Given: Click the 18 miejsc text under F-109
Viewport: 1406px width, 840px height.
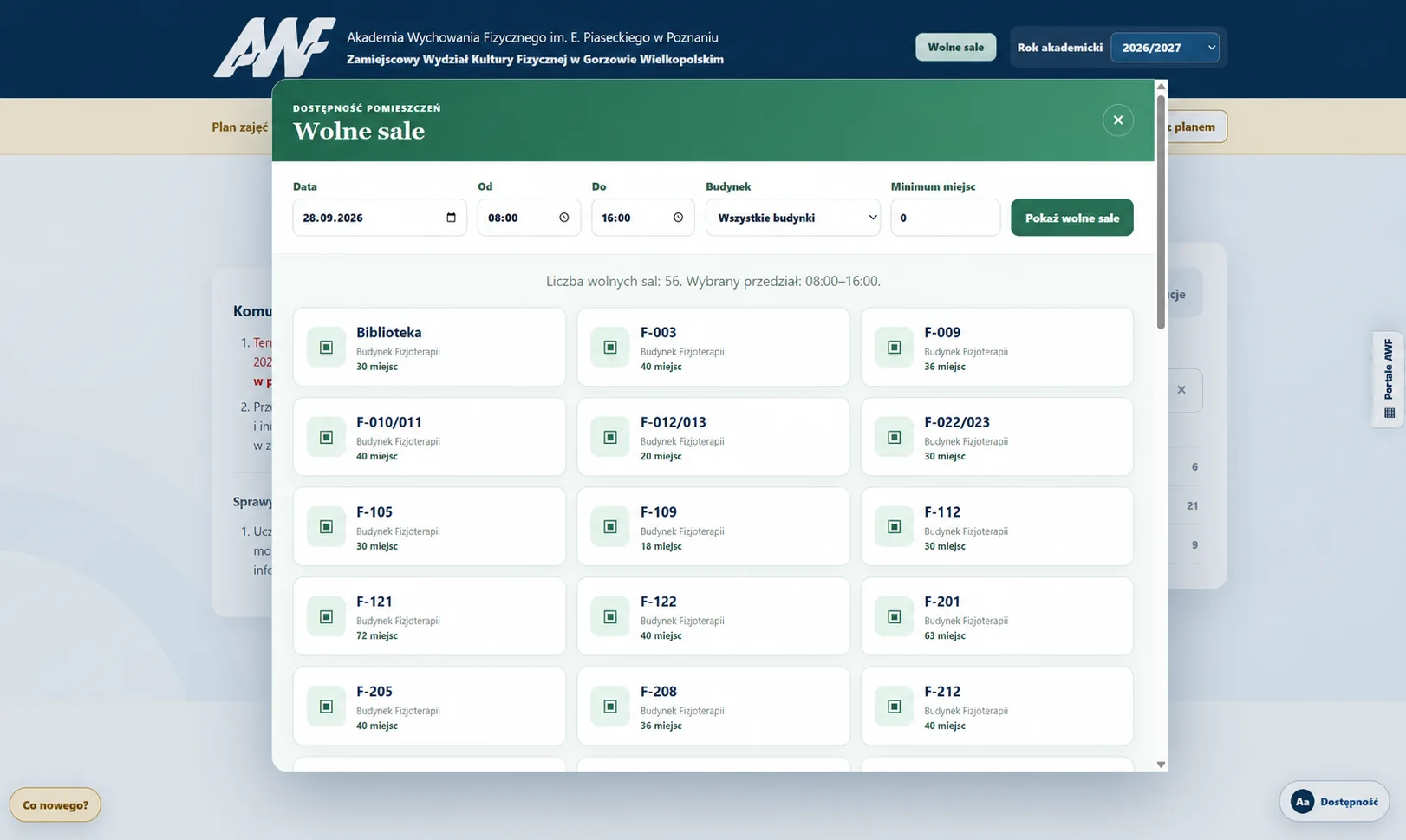Looking at the screenshot, I should (661, 546).
